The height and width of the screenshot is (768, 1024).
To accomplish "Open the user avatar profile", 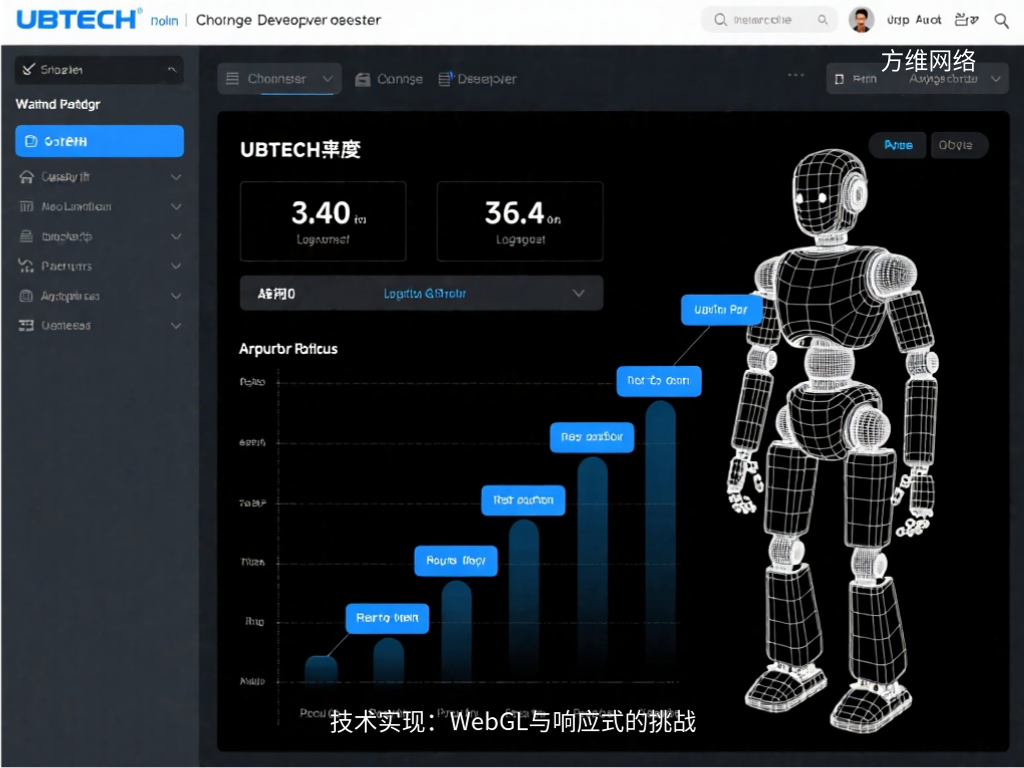I will click(861, 20).
